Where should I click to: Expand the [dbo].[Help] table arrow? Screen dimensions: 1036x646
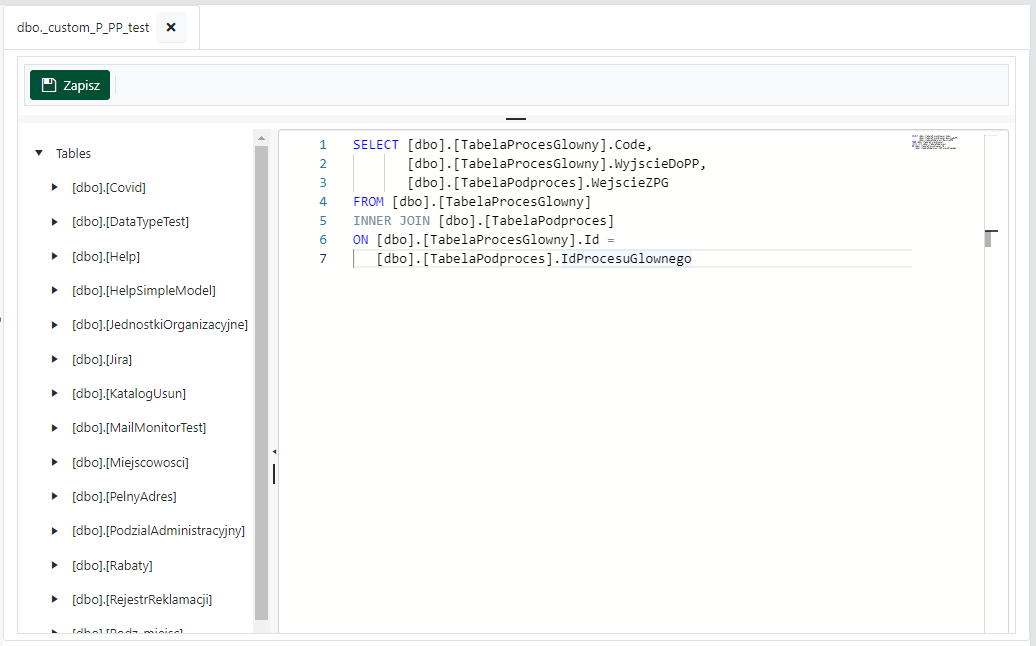tap(55, 256)
